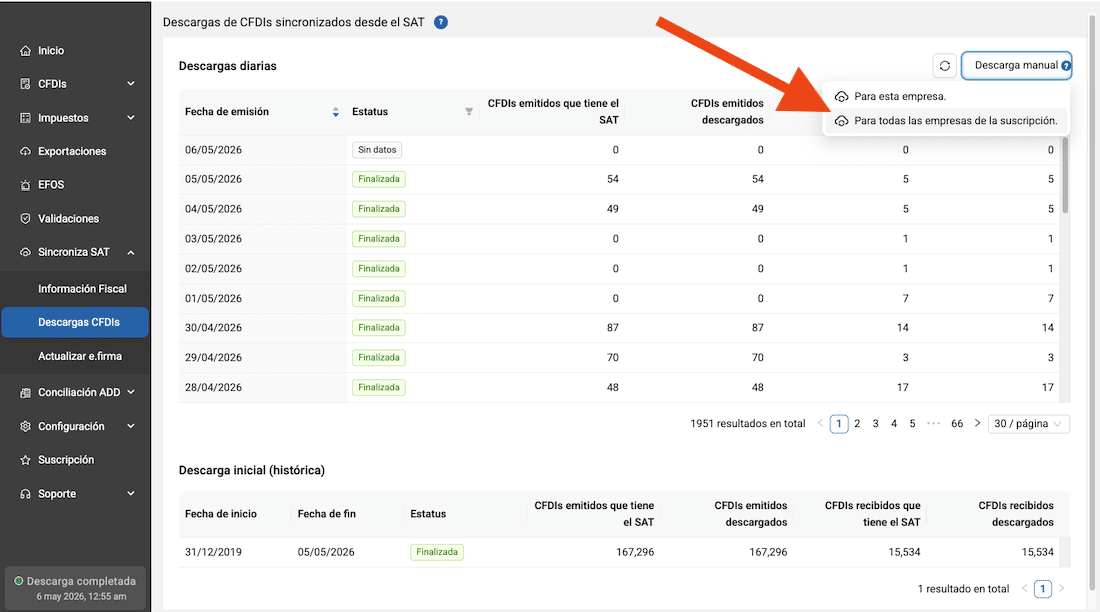
Task: Click pagination ellipsis to jump pages ahead
Action: click(933, 423)
